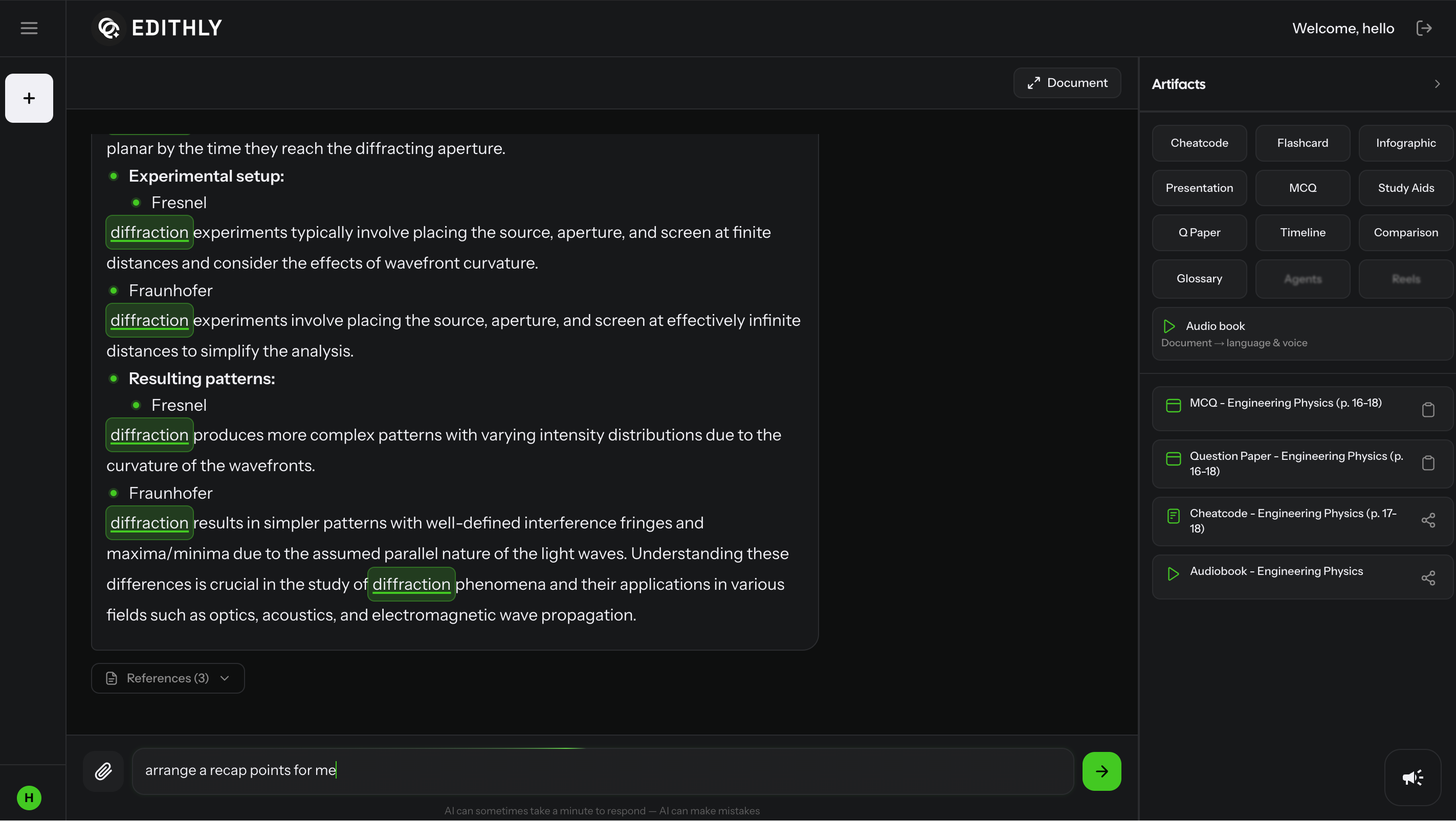Screen dimensions: 1456x821
Task: Click the Artifacts panel title
Action: tap(1179, 84)
